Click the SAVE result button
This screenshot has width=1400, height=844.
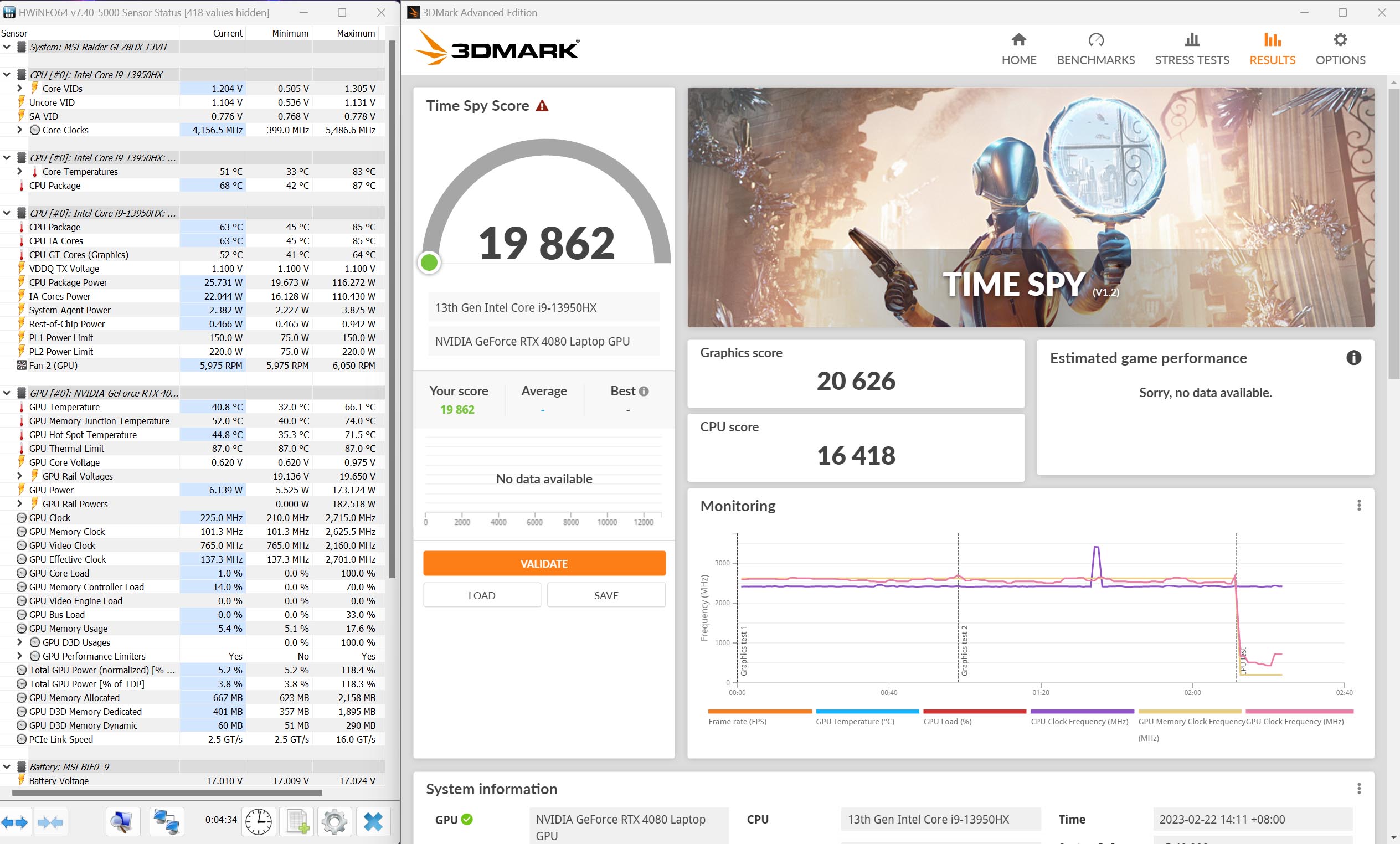pyautogui.click(x=606, y=595)
